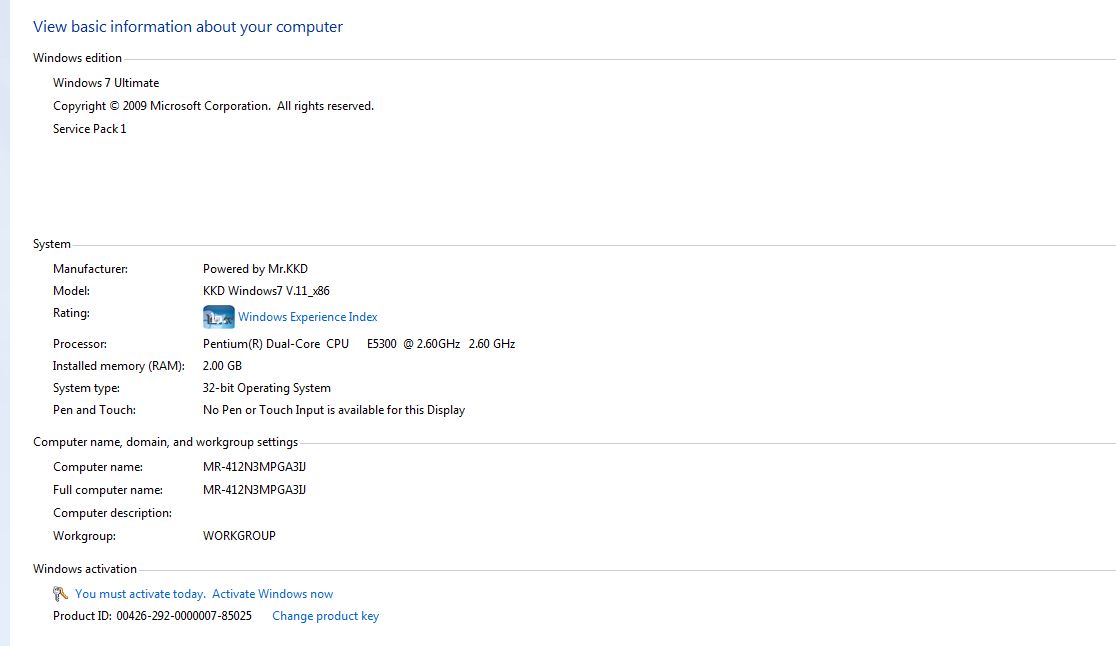The height and width of the screenshot is (646, 1116).
Task: Click the WORKGROUP value
Action: click(239, 536)
